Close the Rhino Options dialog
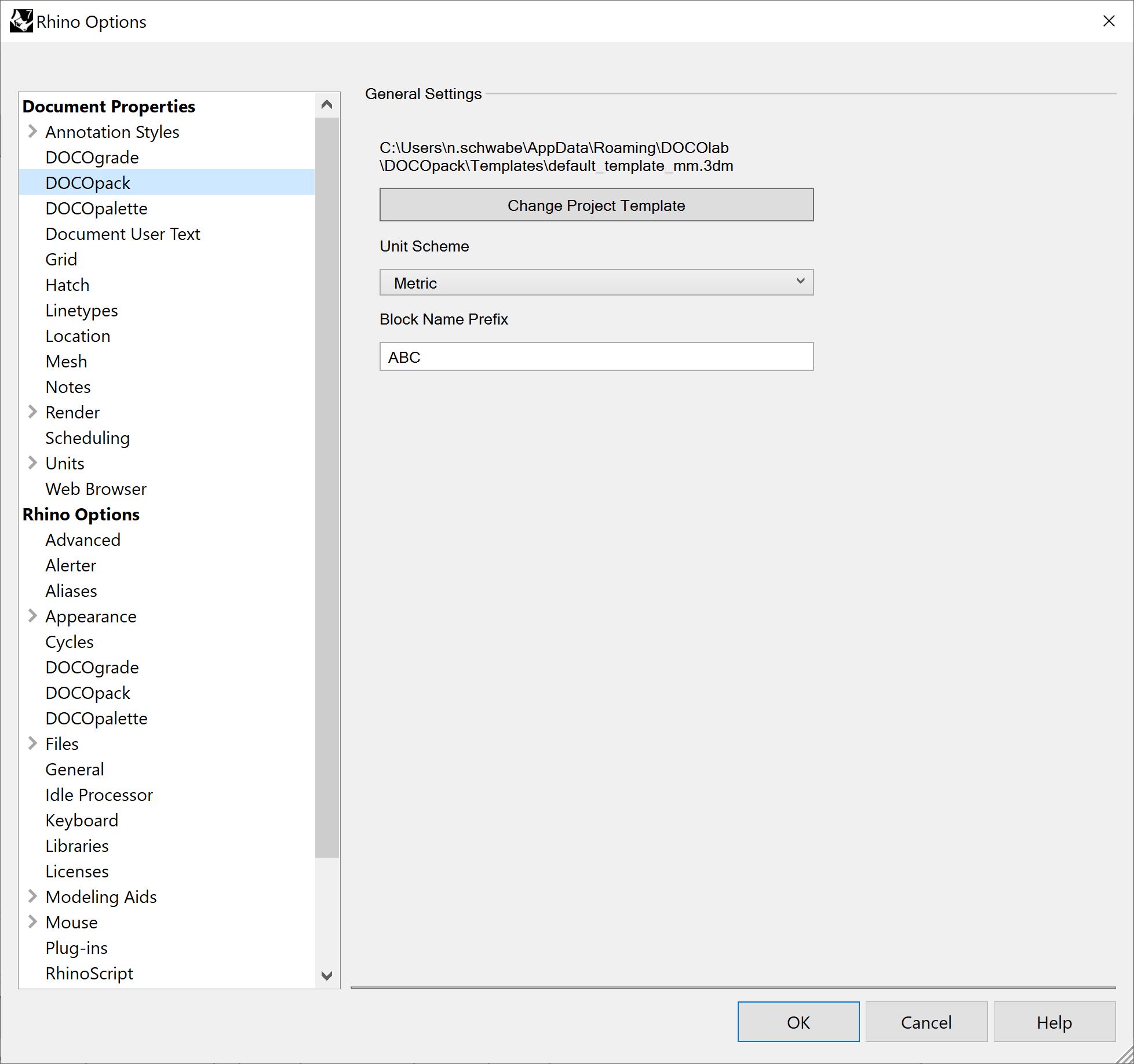This screenshot has width=1134, height=1064. 1109,21
